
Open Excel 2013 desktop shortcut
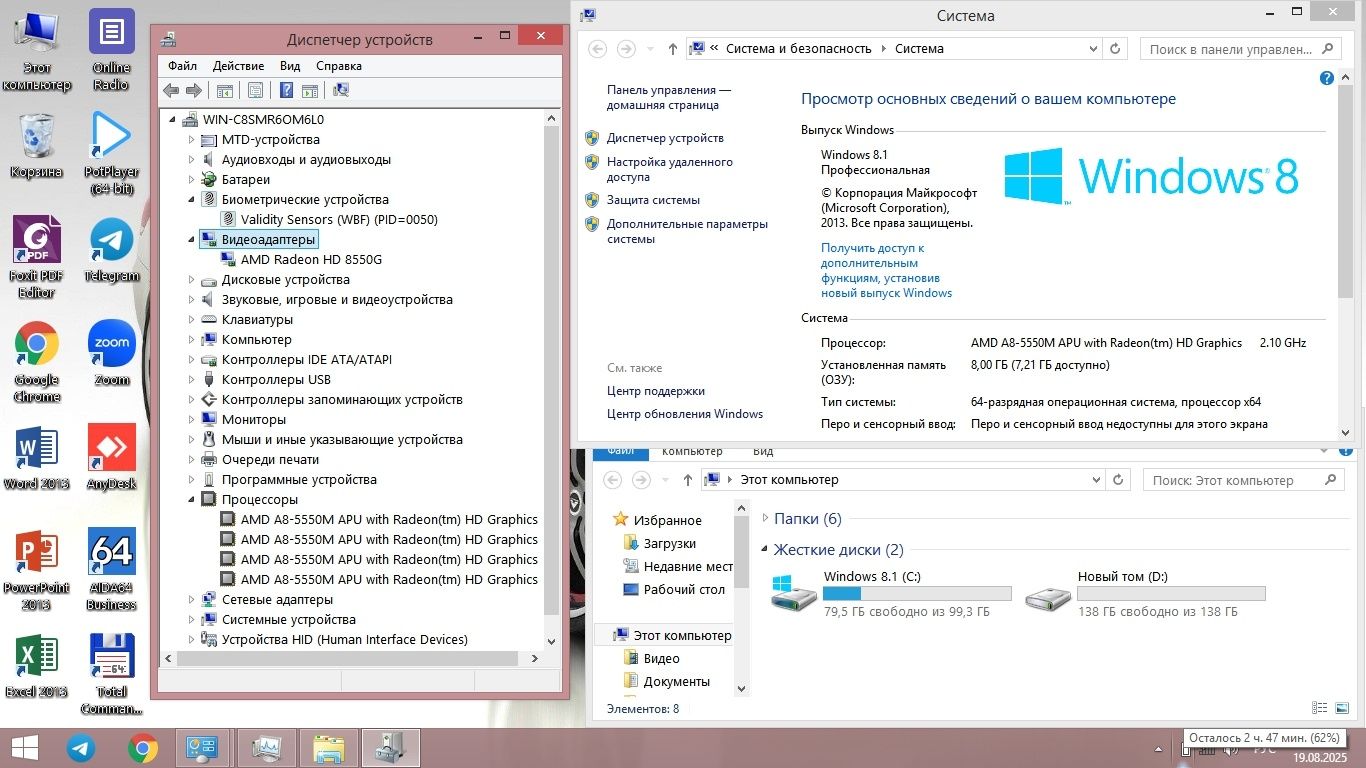[36, 665]
